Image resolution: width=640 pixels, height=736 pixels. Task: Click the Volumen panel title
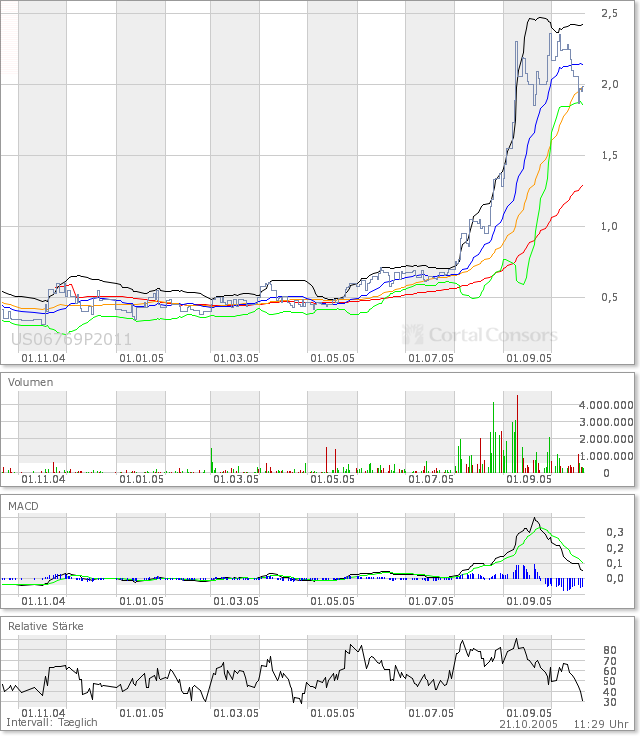[x=31, y=382]
